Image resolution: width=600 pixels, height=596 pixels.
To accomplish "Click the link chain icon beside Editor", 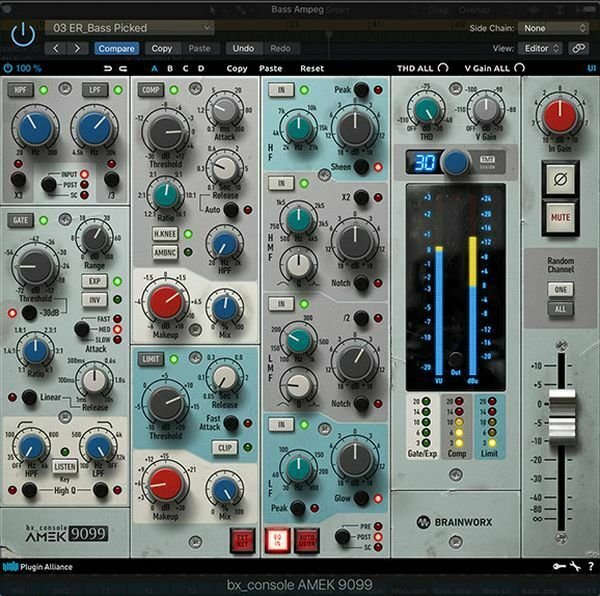I will [x=579, y=48].
